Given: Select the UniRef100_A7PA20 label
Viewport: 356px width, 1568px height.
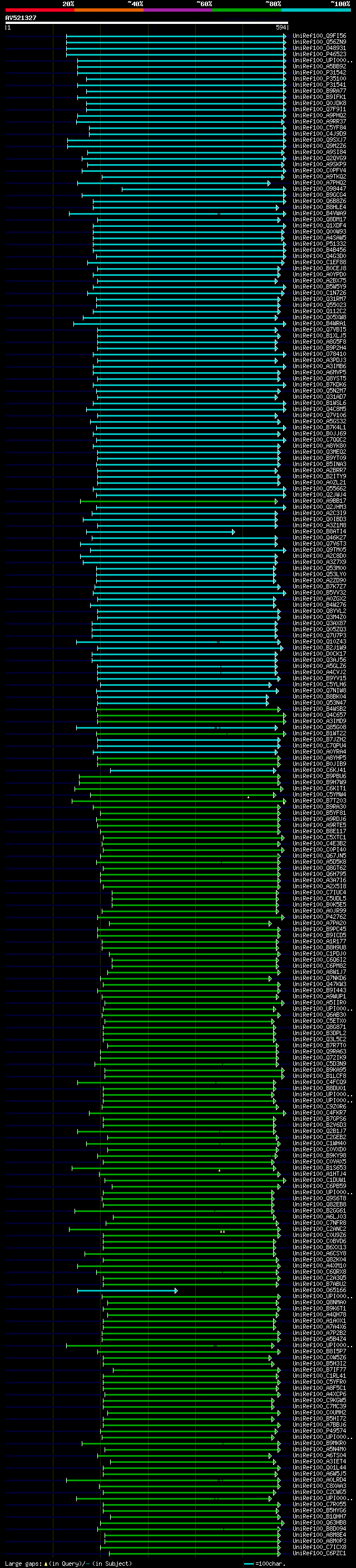Looking at the screenshot, I should (319, 923).
